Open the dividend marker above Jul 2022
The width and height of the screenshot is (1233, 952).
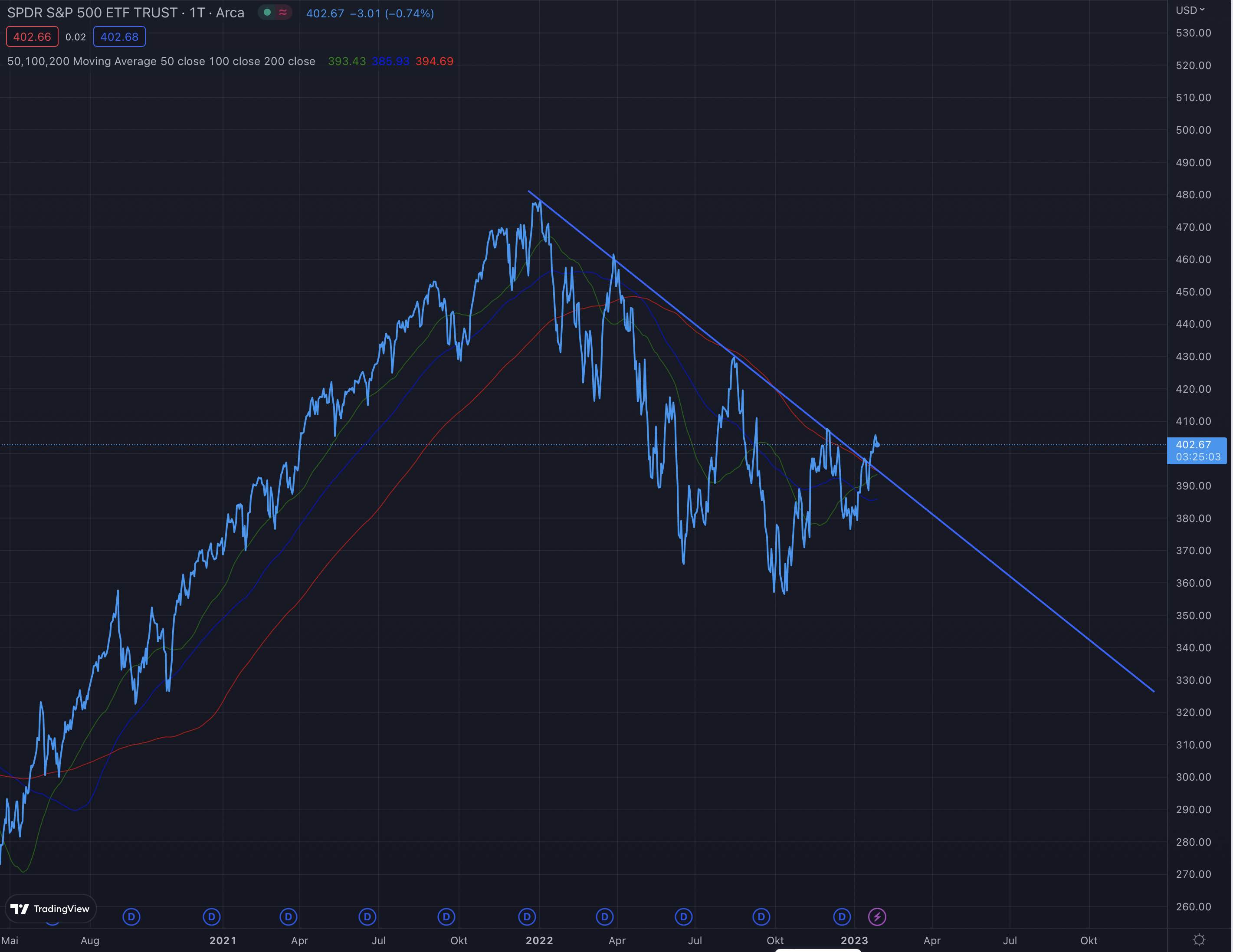[684, 916]
